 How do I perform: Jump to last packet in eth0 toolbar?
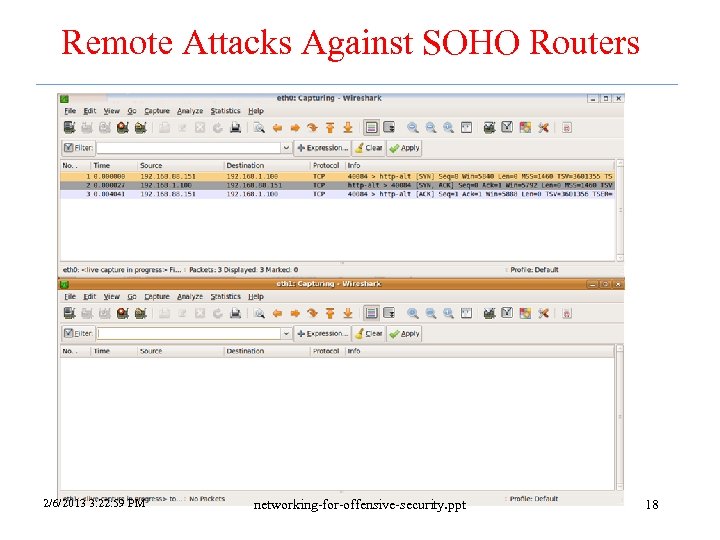(x=348, y=128)
